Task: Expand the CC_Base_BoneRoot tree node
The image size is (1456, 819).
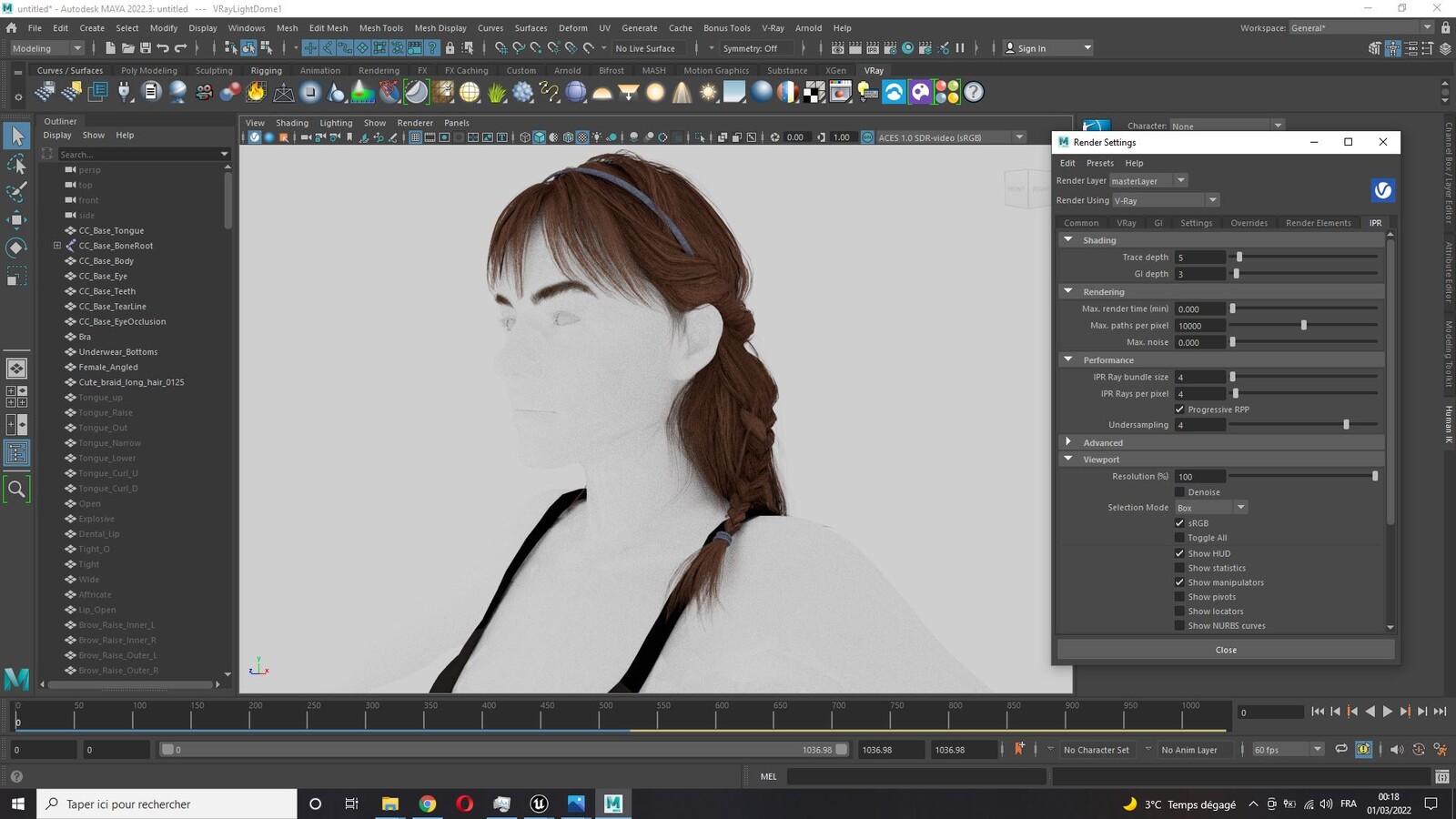Action: pos(57,246)
